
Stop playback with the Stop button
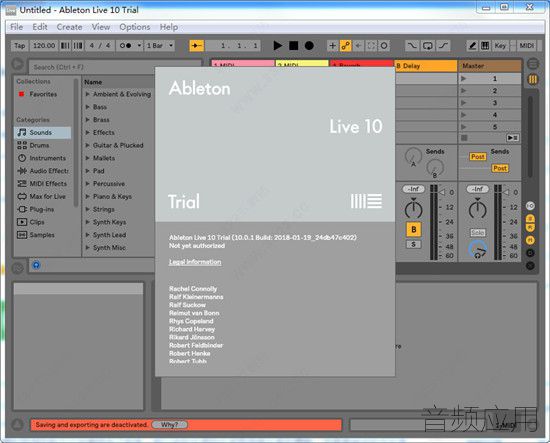294,46
